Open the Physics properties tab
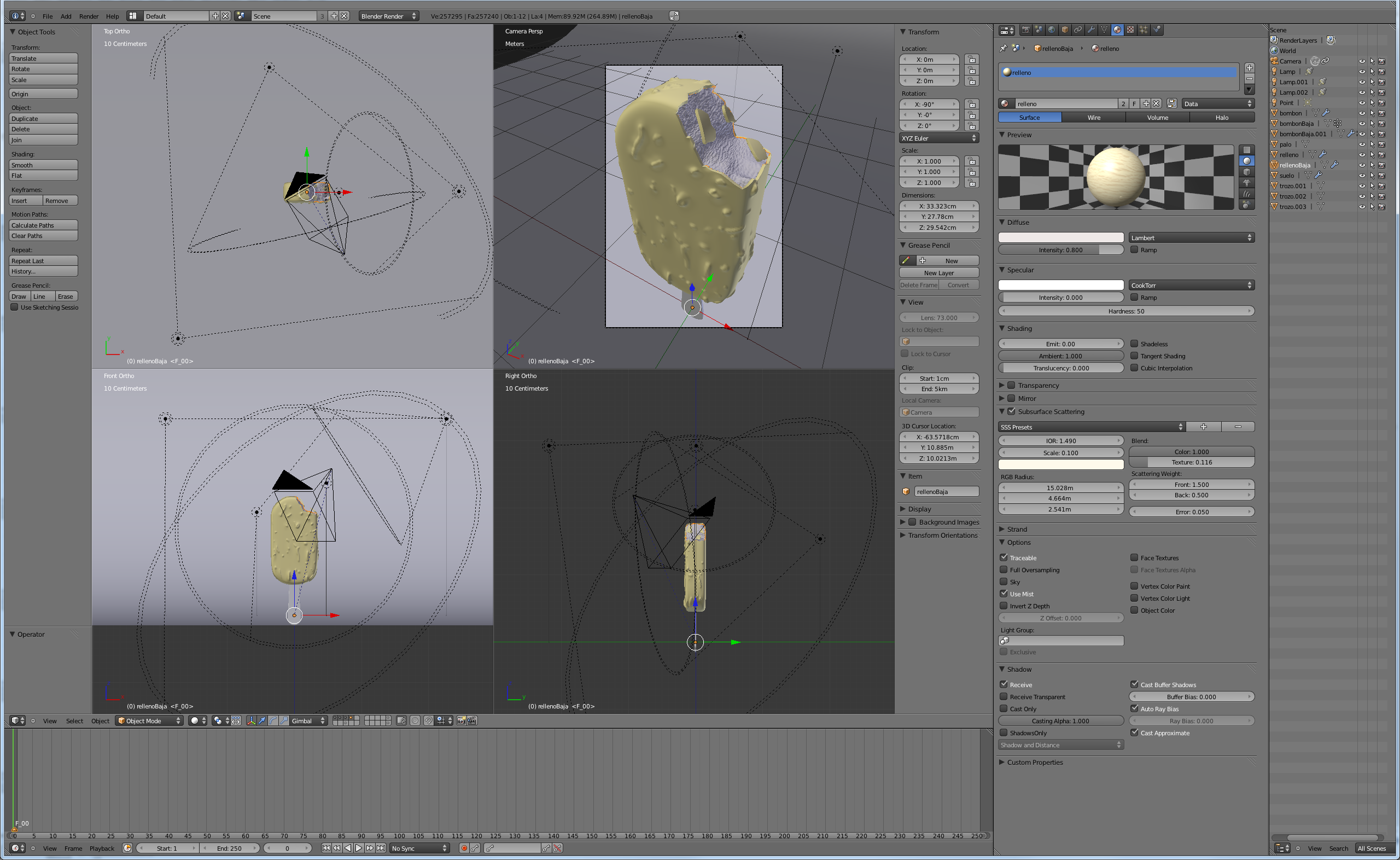Image resolution: width=1400 pixels, height=860 pixels. [1156, 30]
